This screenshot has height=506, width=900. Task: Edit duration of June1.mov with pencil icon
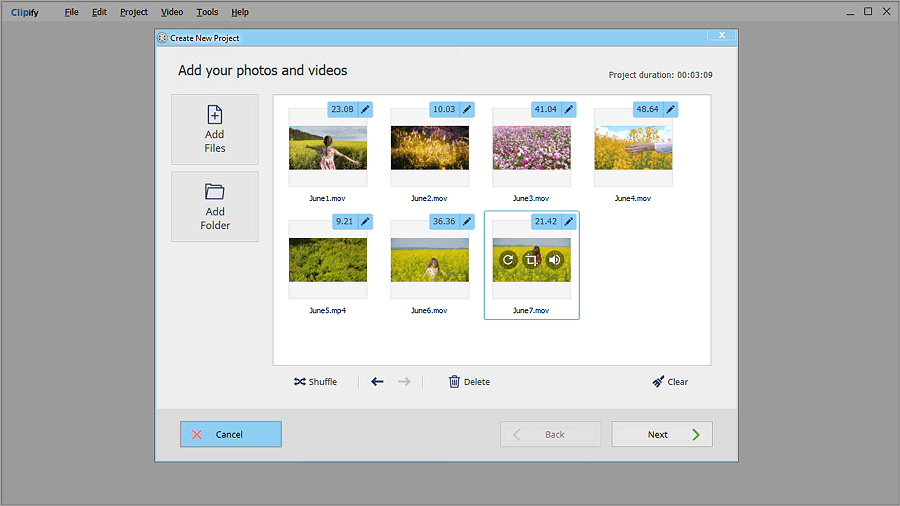click(x=365, y=109)
